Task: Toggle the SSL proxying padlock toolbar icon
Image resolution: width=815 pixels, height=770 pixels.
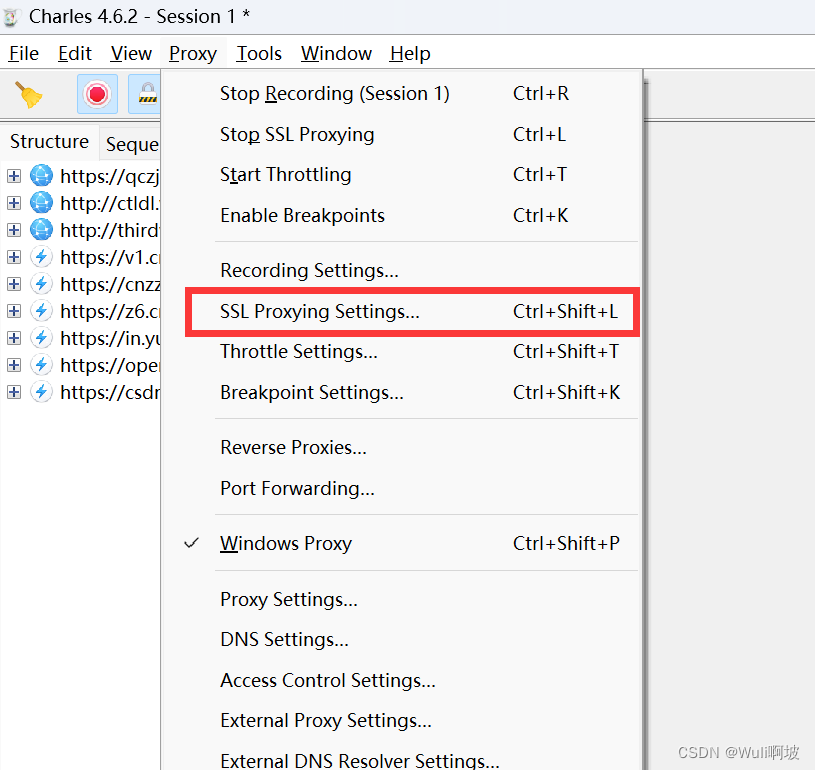Action: pyautogui.click(x=145, y=94)
